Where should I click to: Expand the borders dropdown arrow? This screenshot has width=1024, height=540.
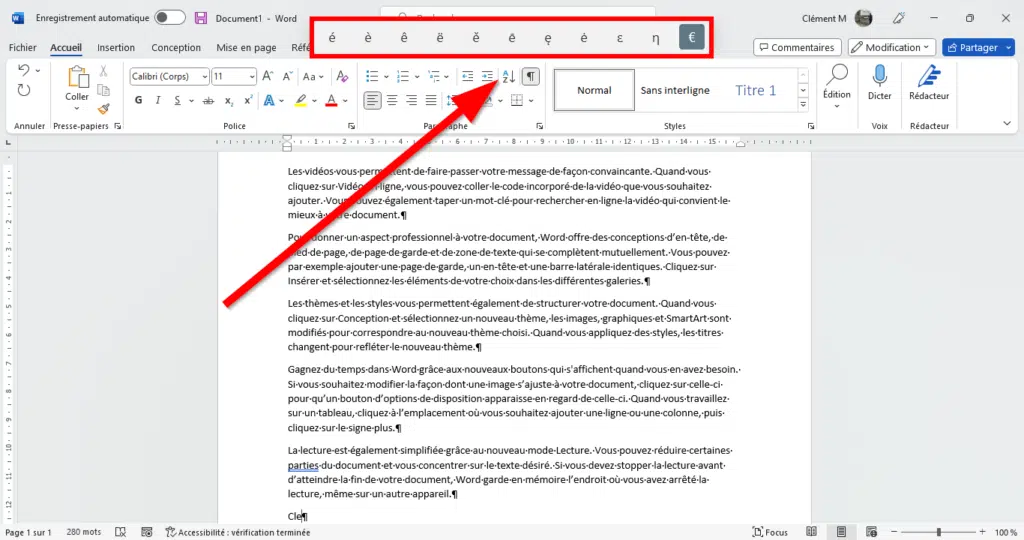531,101
